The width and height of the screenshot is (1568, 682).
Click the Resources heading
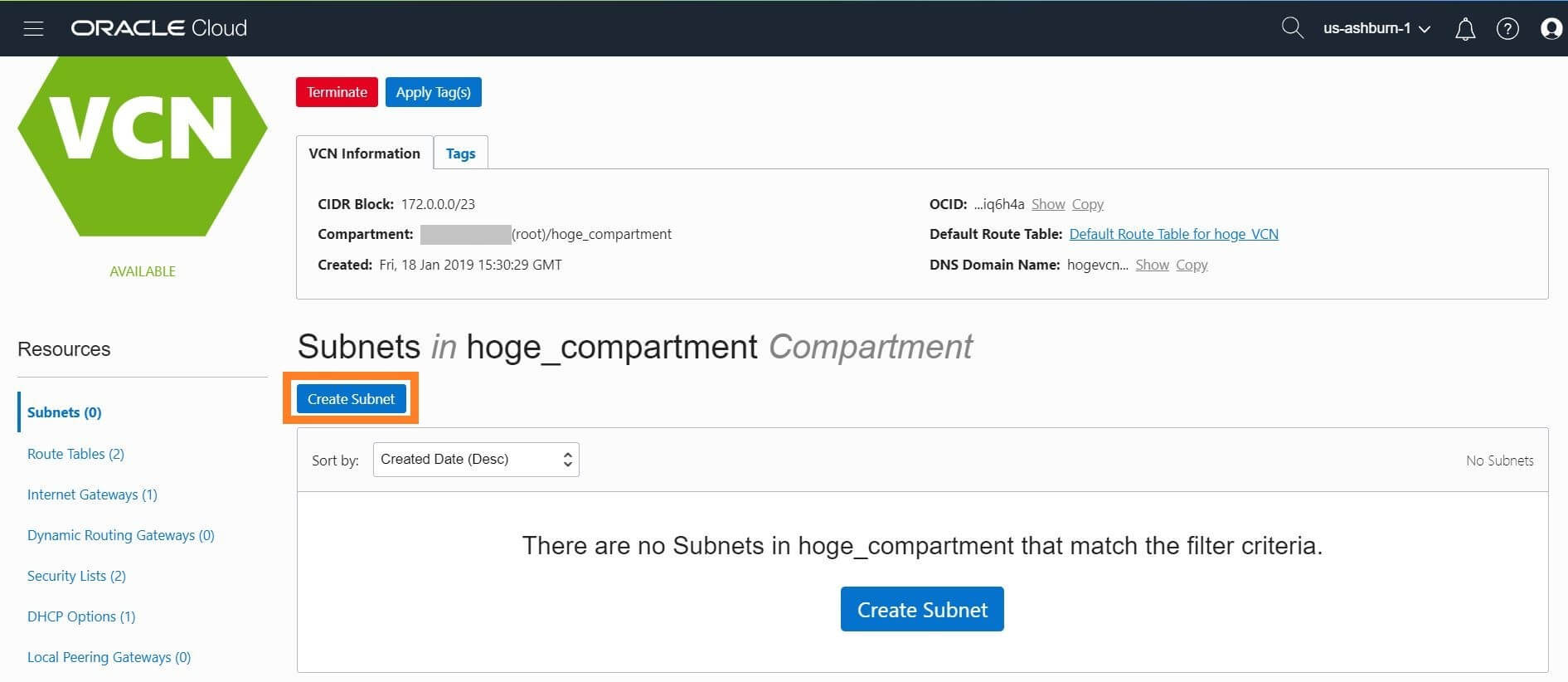[64, 349]
